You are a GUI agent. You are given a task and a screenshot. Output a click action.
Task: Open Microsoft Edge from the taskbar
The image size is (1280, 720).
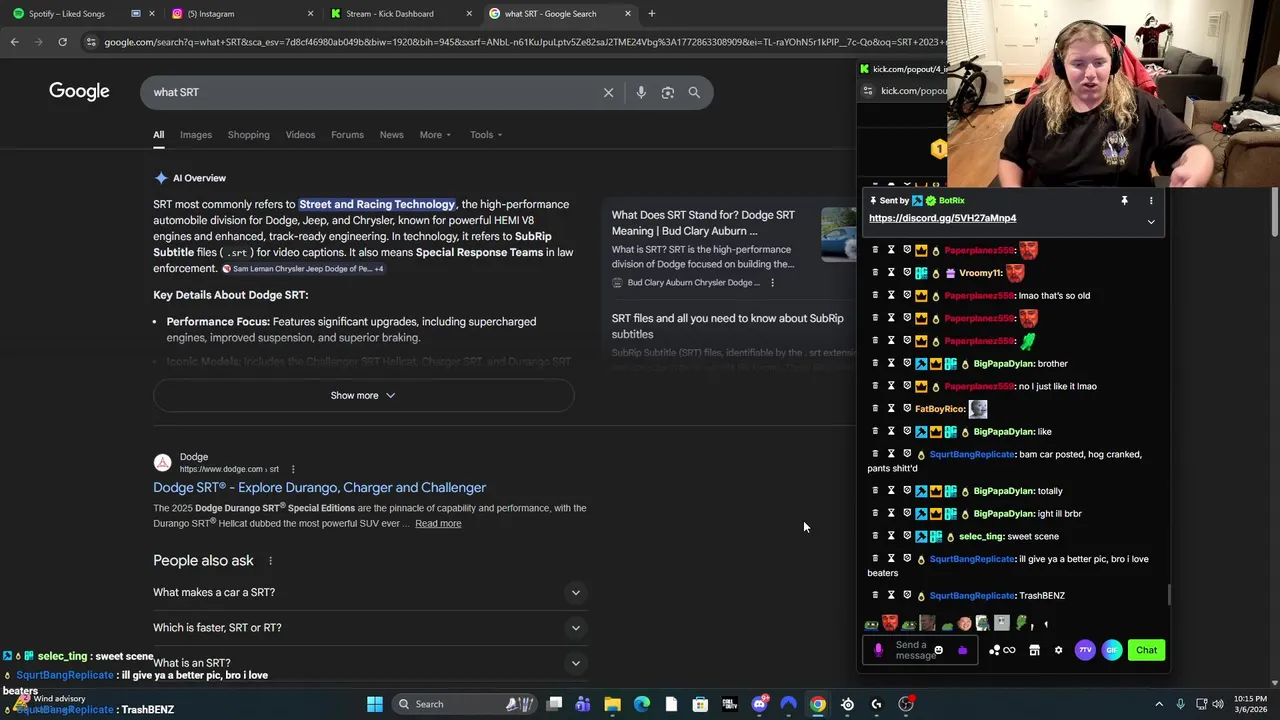642,704
